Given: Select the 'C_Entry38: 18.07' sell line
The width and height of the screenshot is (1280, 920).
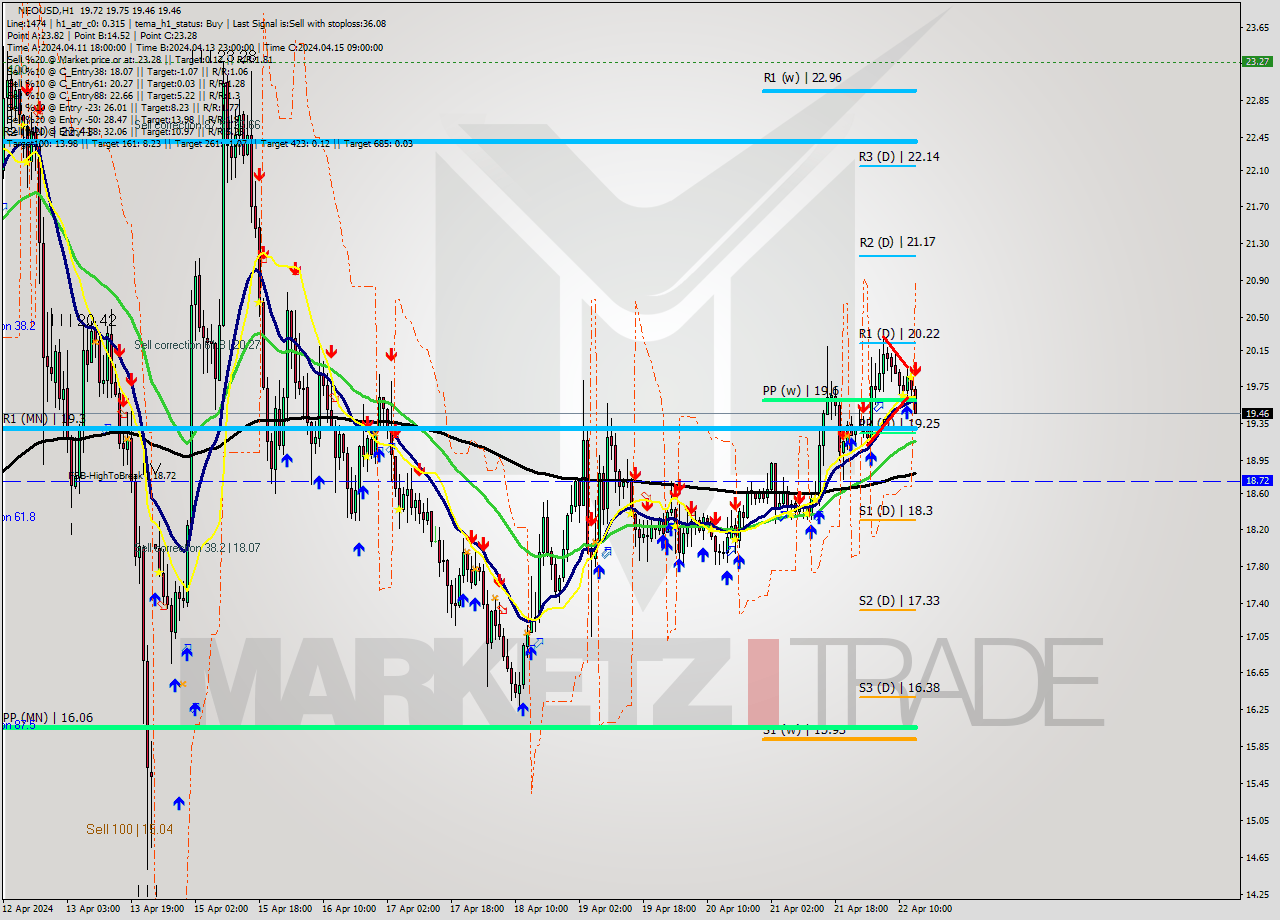Looking at the screenshot, I should pyautogui.click(x=128, y=72).
